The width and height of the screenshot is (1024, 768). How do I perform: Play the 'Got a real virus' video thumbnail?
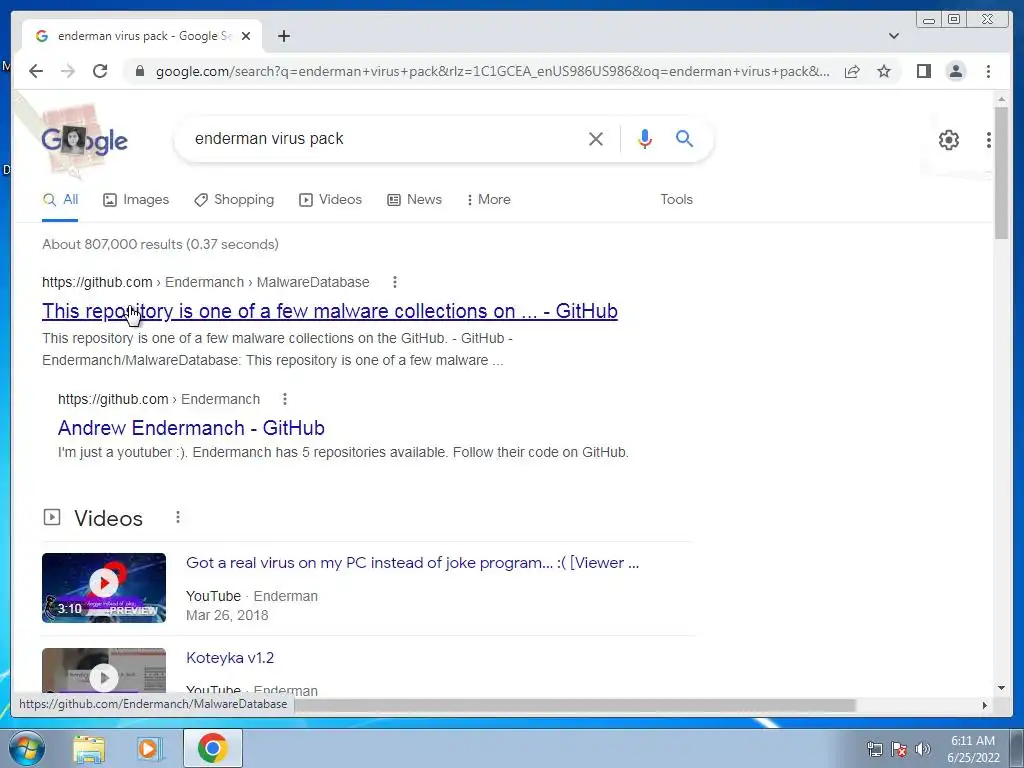click(x=104, y=588)
